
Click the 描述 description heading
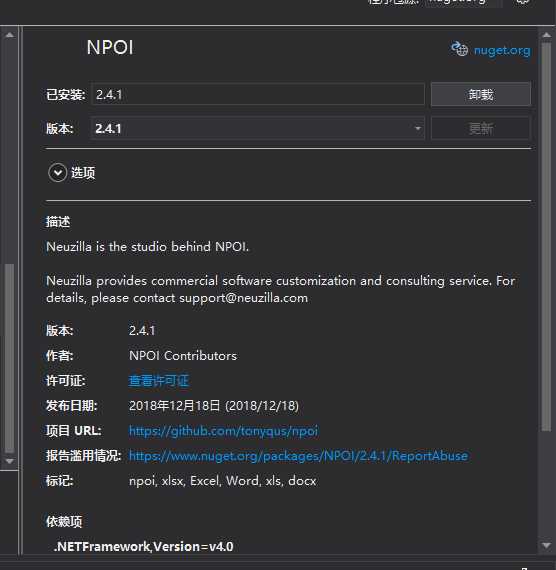[58, 222]
